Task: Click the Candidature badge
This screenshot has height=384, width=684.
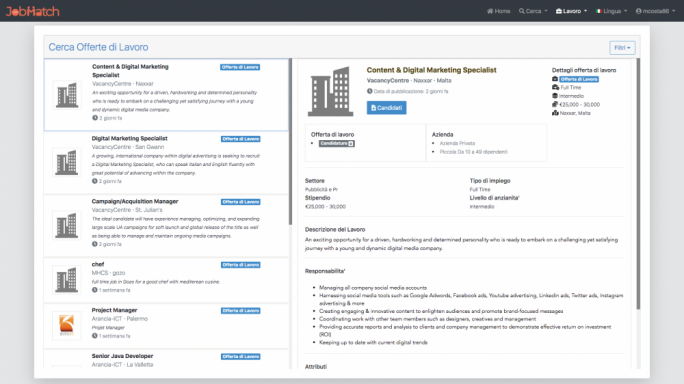Action: pos(337,144)
